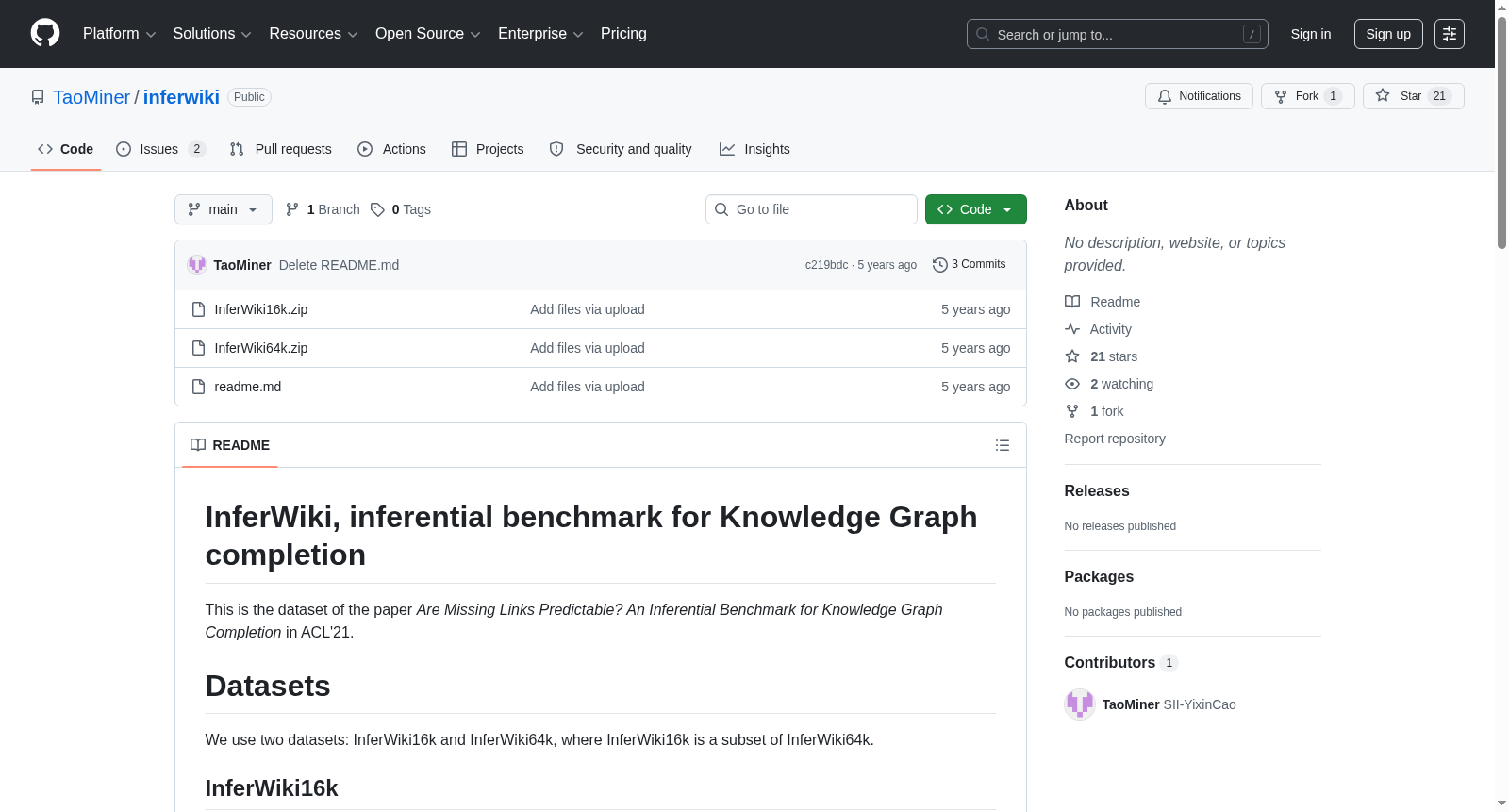Open the Readme link in About
The height and width of the screenshot is (812, 1509).
click(x=1103, y=302)
